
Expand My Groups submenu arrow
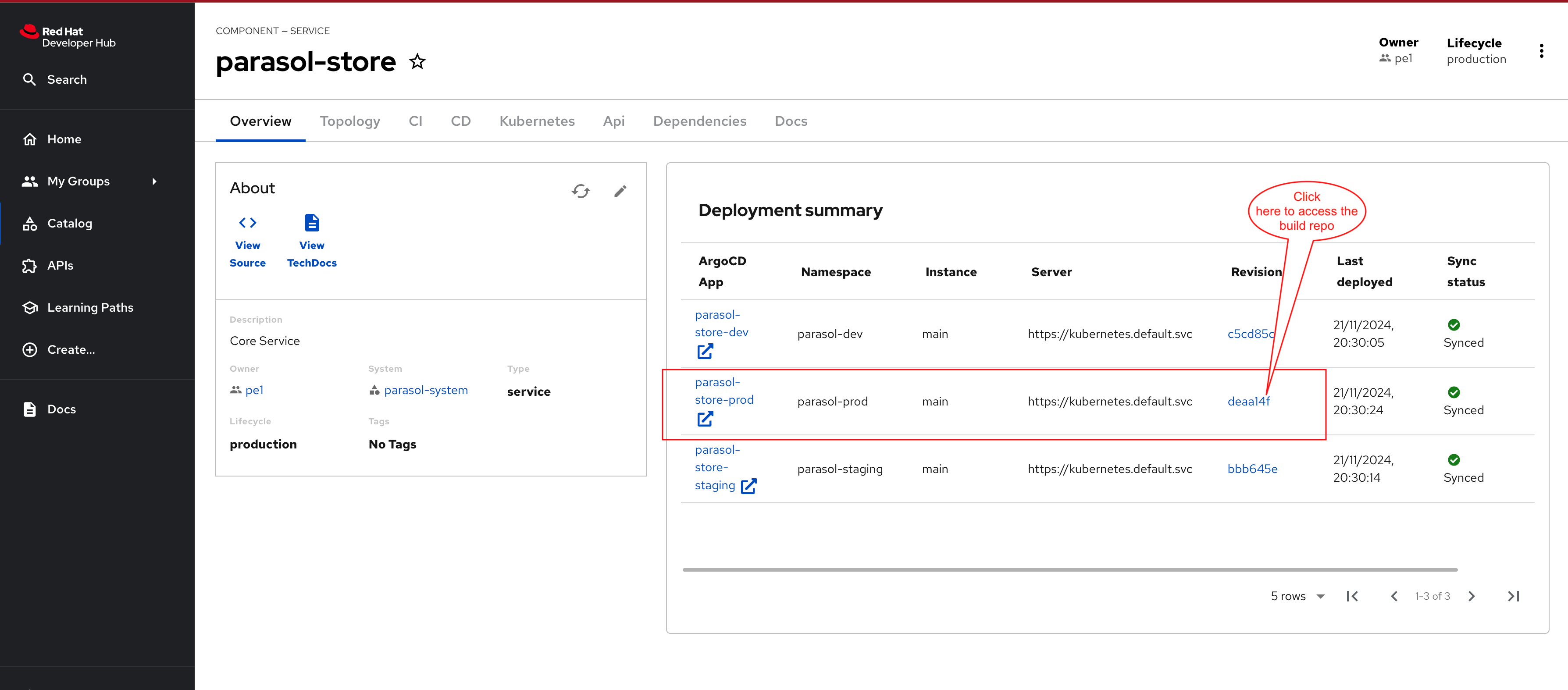(x=155, y=181)
